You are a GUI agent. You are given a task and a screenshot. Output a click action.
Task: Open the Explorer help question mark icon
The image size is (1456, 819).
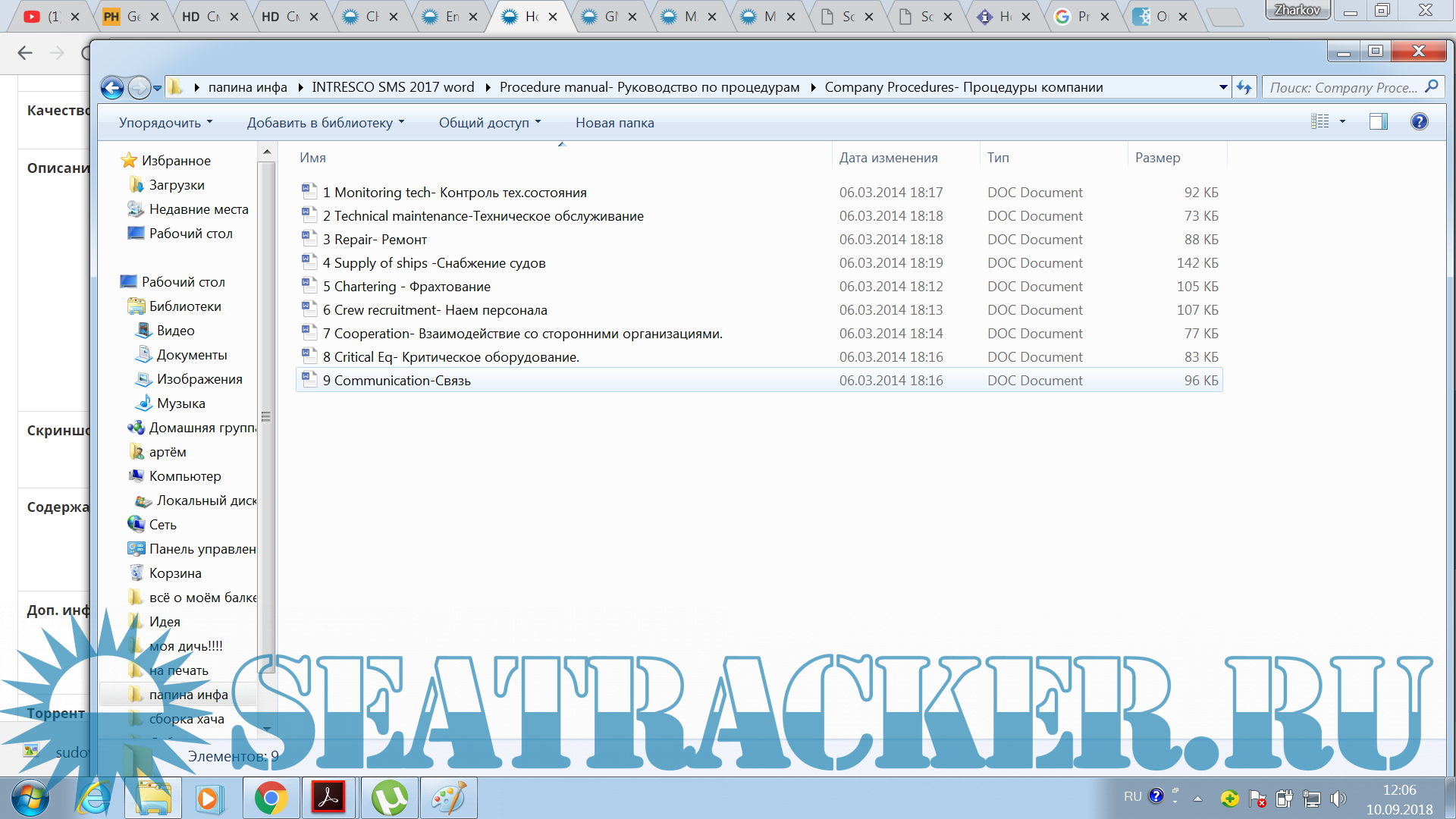1419,121
